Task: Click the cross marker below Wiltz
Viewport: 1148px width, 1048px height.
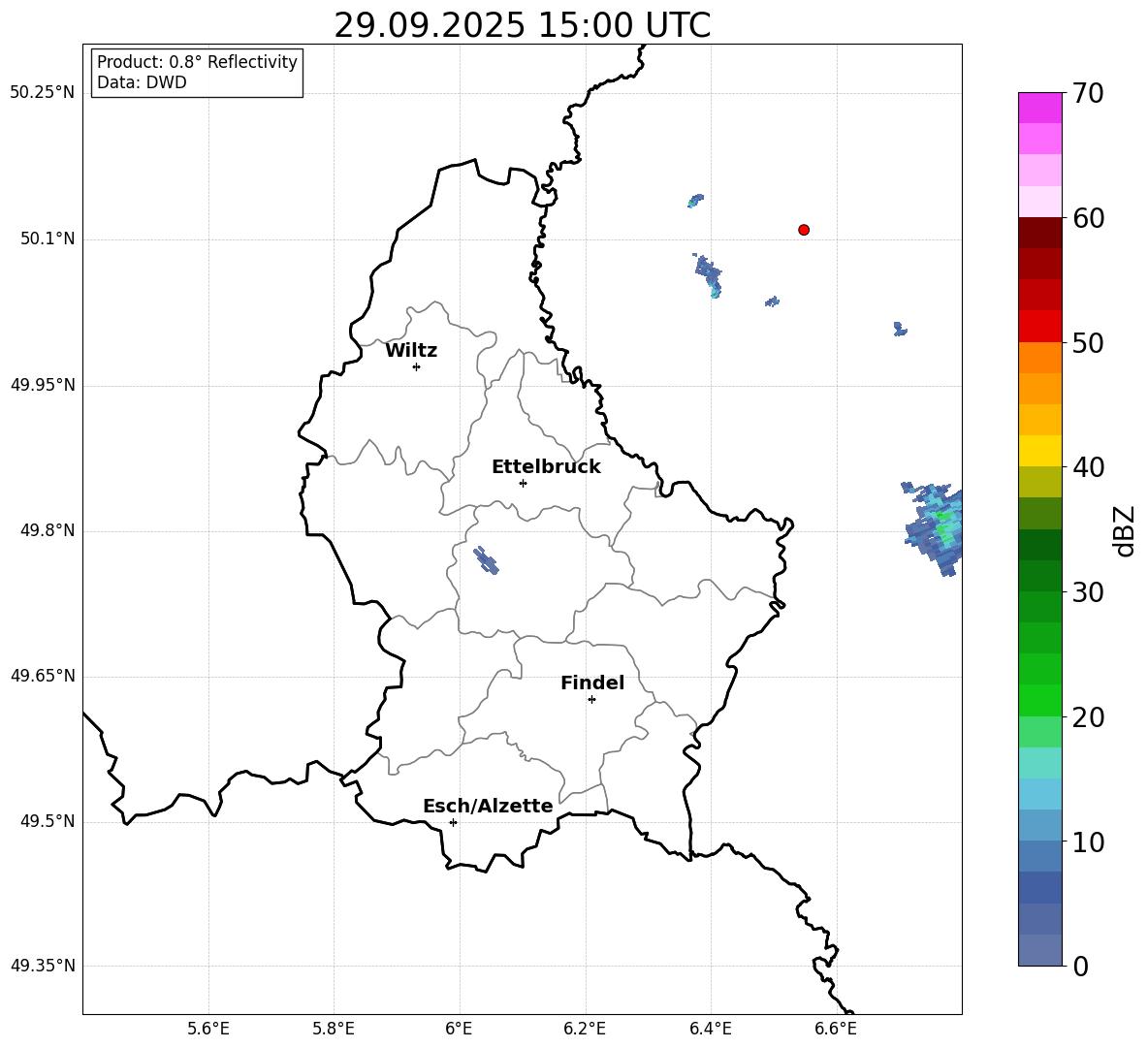Action: 417,366
